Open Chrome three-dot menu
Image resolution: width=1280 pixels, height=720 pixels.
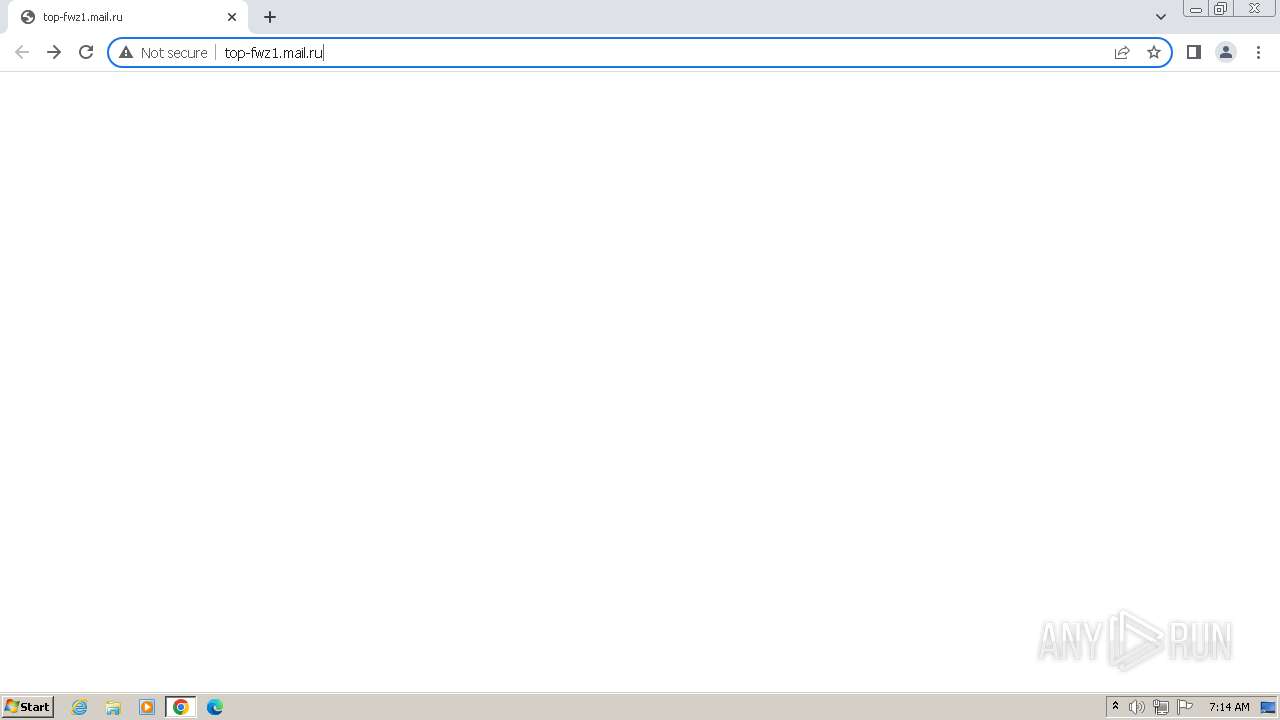pos(1258,52)
